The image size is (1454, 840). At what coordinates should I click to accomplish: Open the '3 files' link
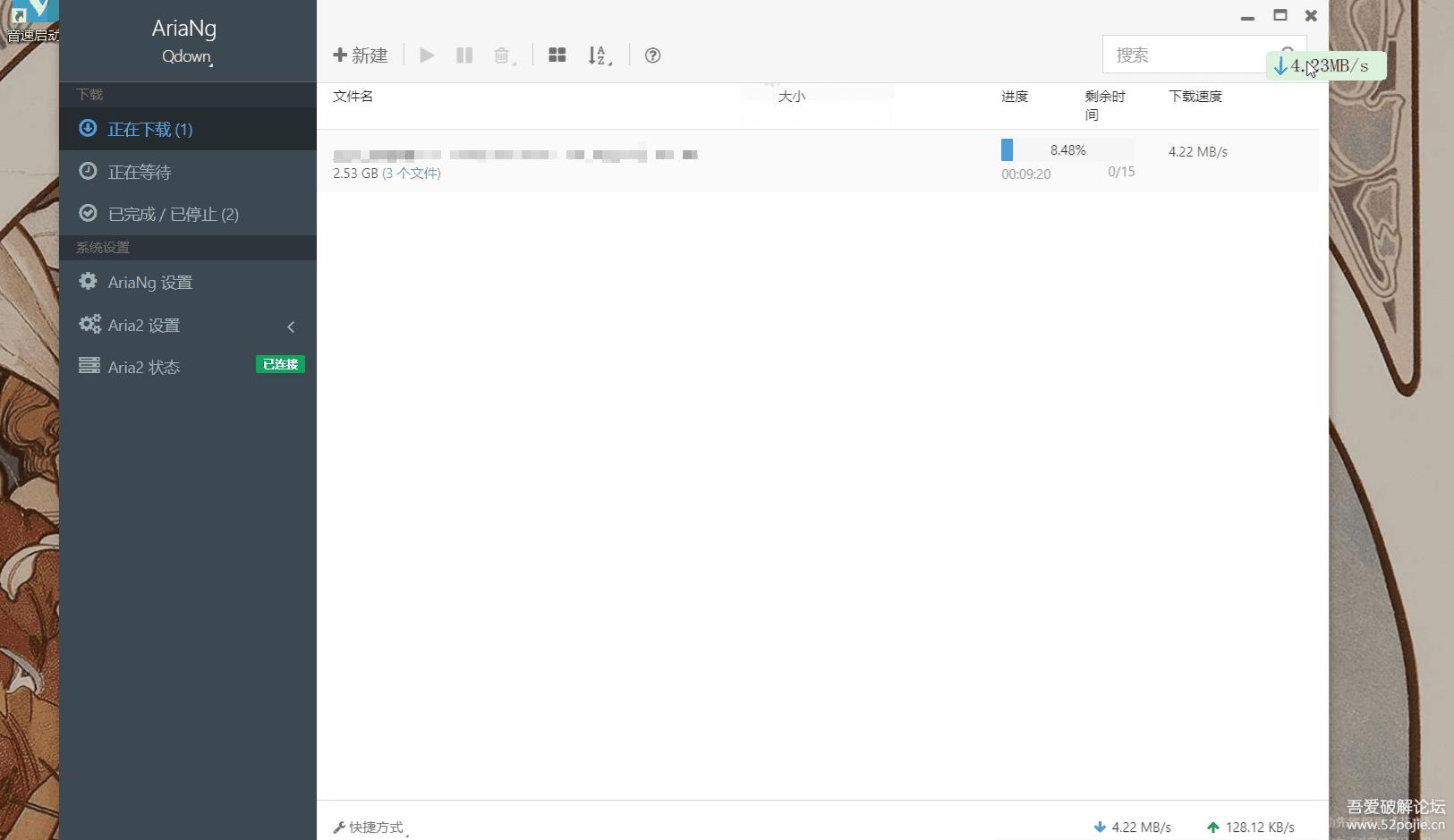tap(412, 174)
